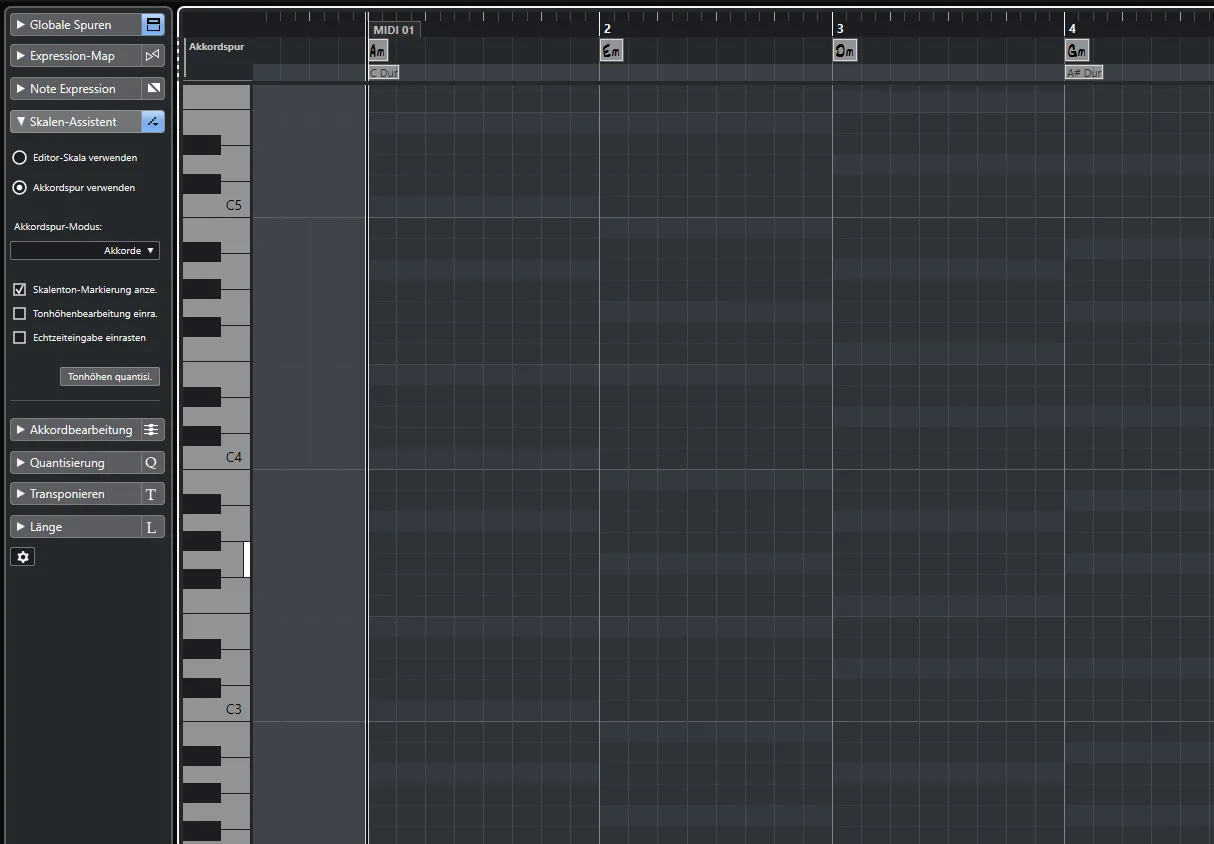Click the Expression-Map icon button
Screen dimensions: 1214x844
pos(152,56)
